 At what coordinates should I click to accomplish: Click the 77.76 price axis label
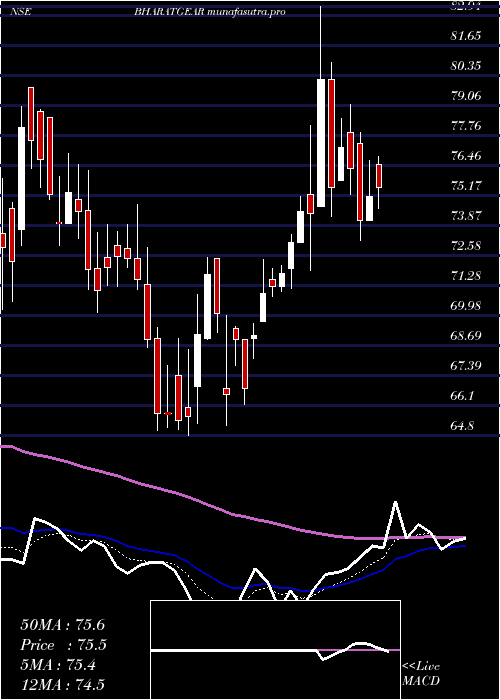pyautogui.click(x=466, y=125)
